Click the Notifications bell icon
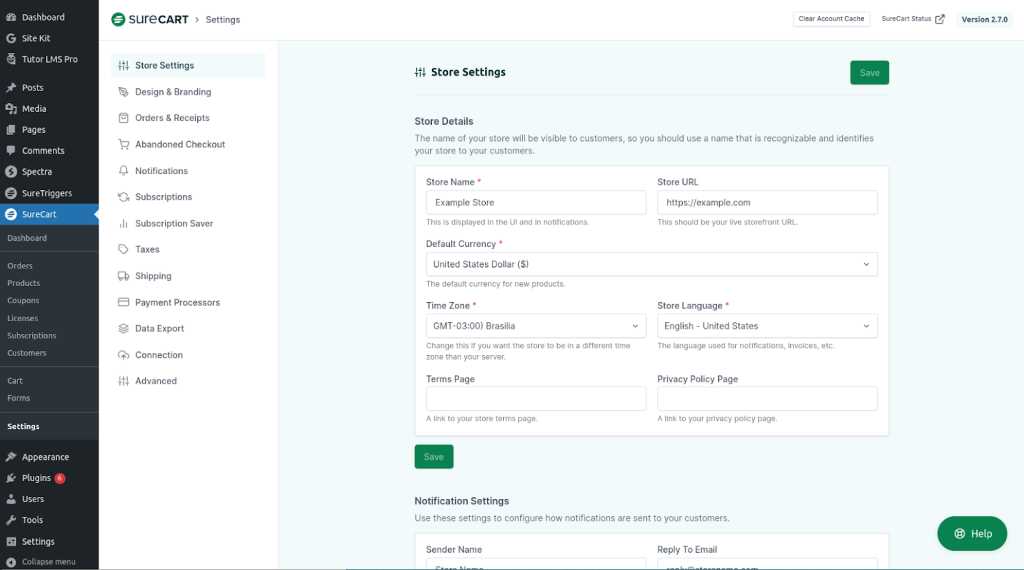 123,171
